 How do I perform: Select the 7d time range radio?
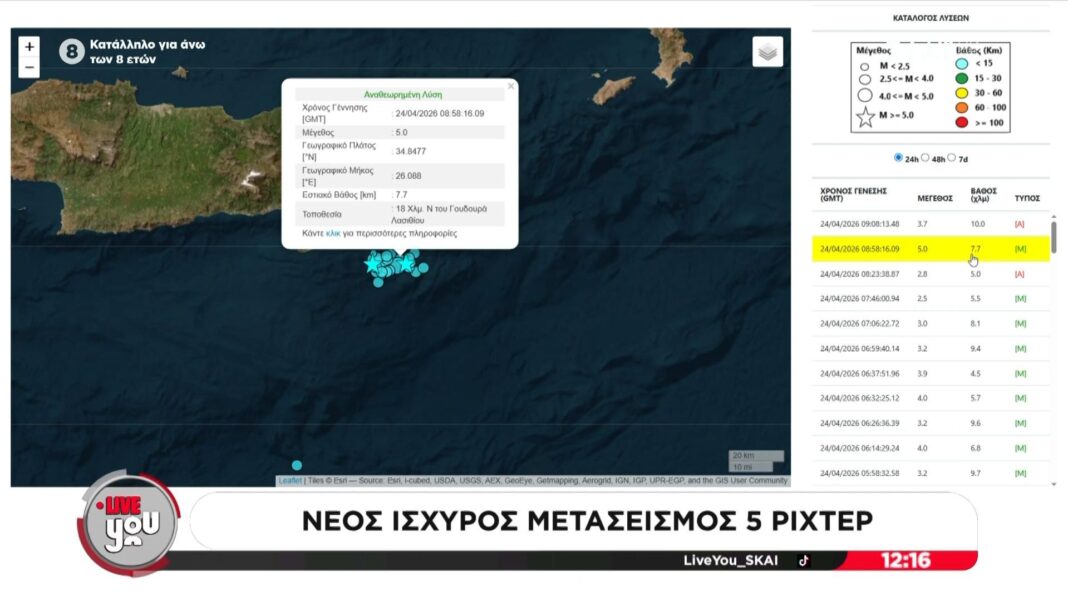(x=951, y=158)
